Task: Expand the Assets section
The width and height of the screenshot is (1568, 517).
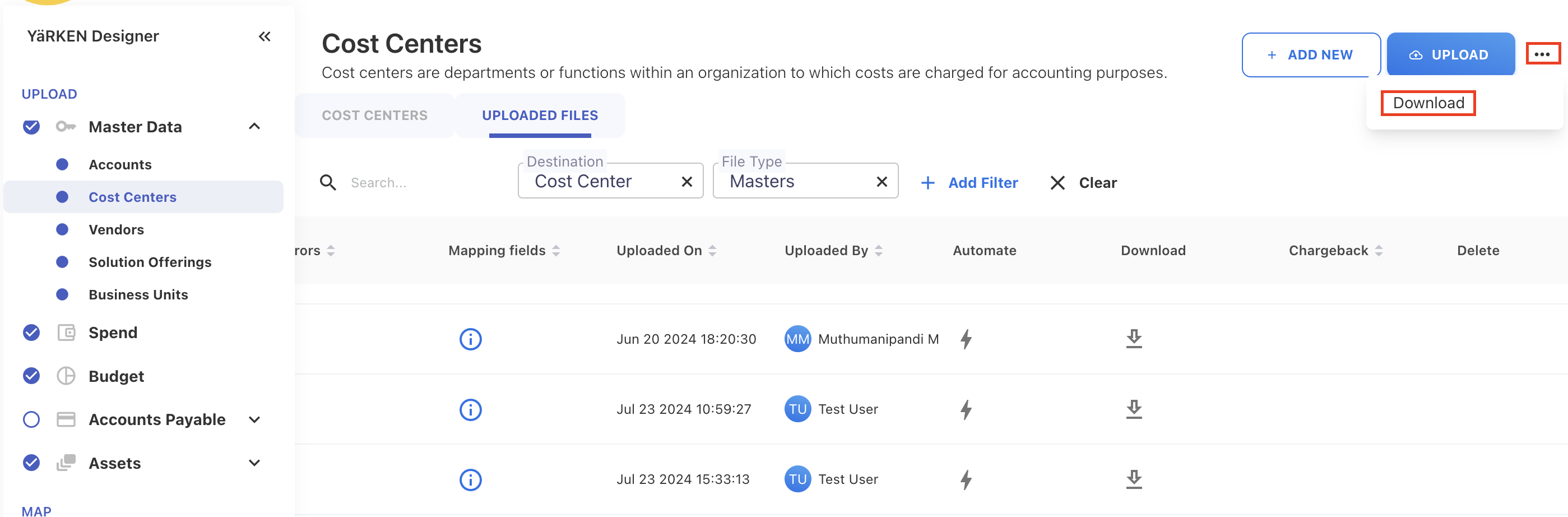Action: [254, 463]
